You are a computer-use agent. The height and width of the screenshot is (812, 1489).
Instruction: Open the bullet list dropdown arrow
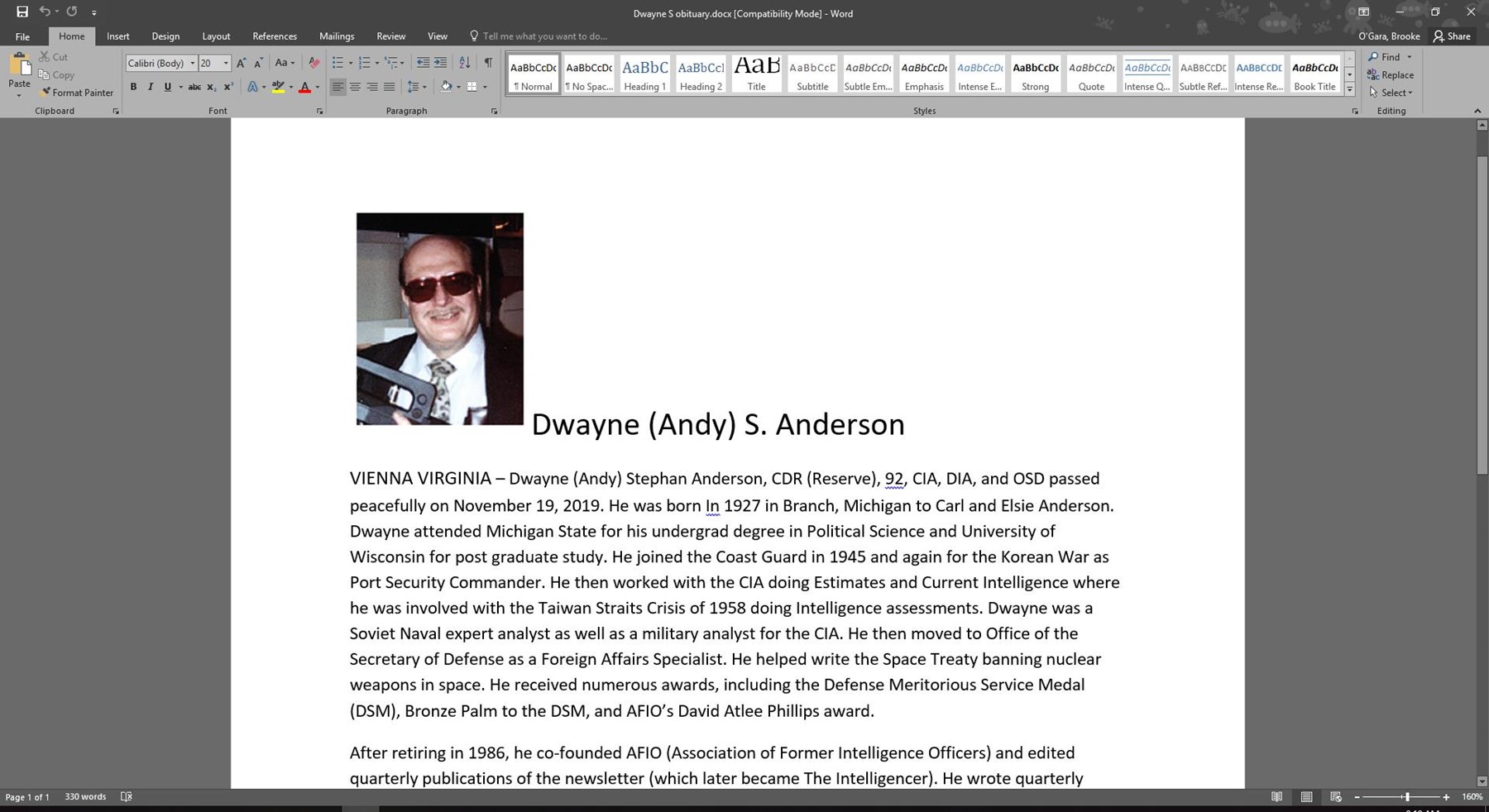pyautogui.click(x=350, y=62)
